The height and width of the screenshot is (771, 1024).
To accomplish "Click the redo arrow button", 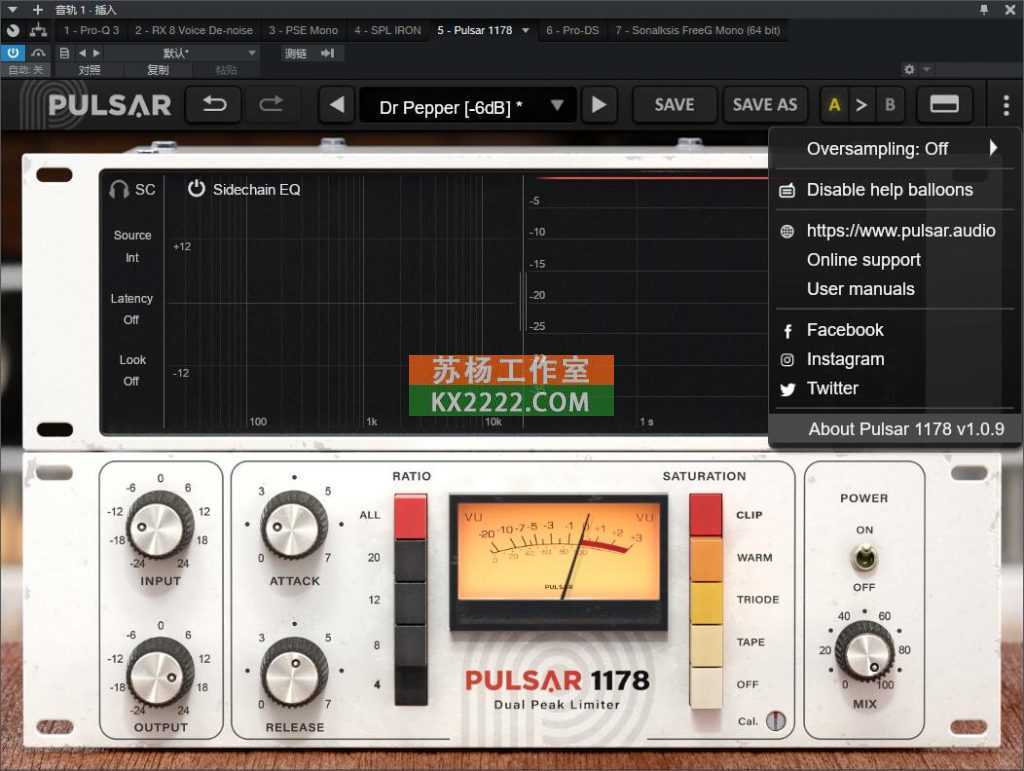I will click(271, 104).
